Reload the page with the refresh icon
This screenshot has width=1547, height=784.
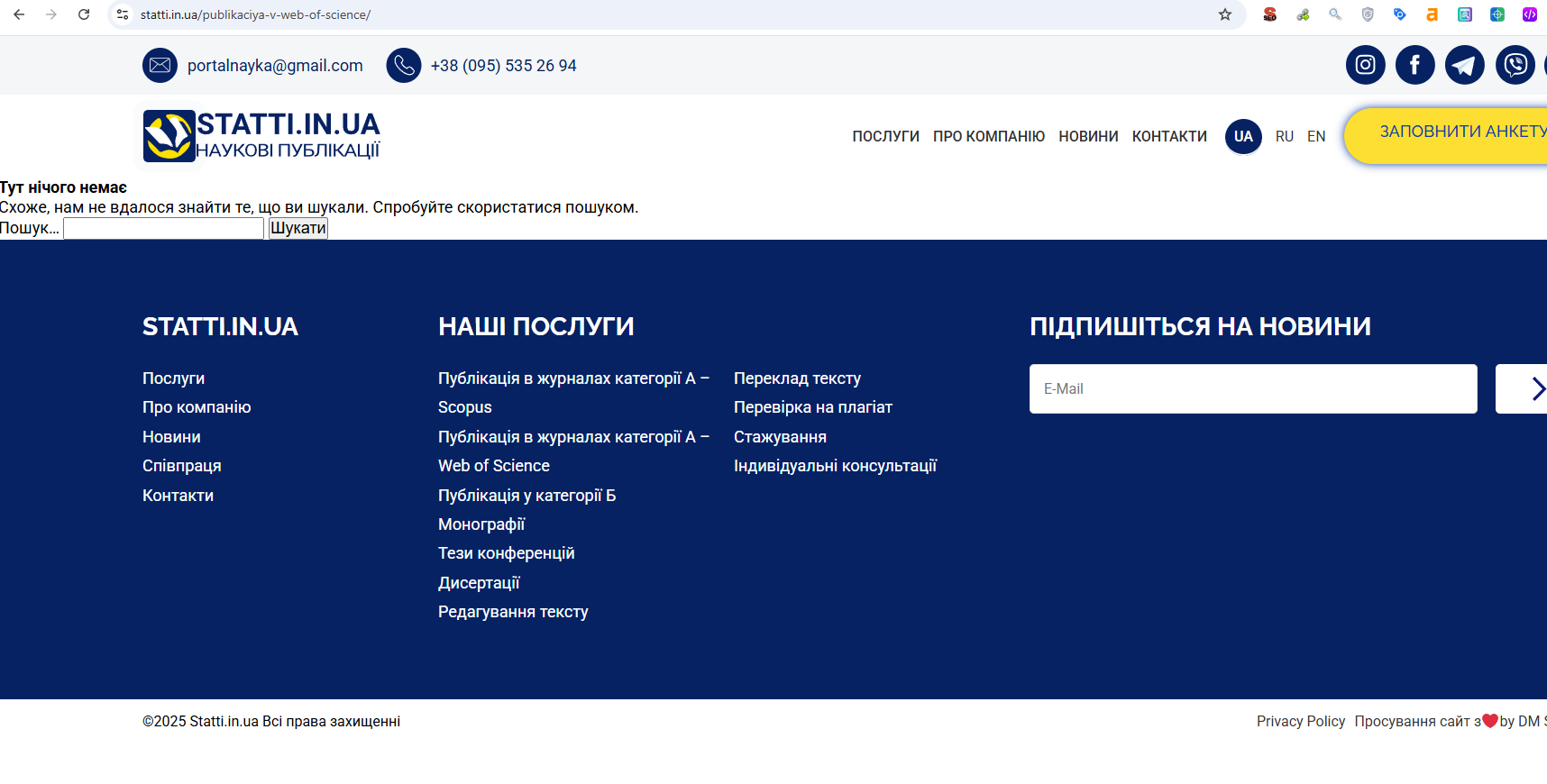coord(84,14)
